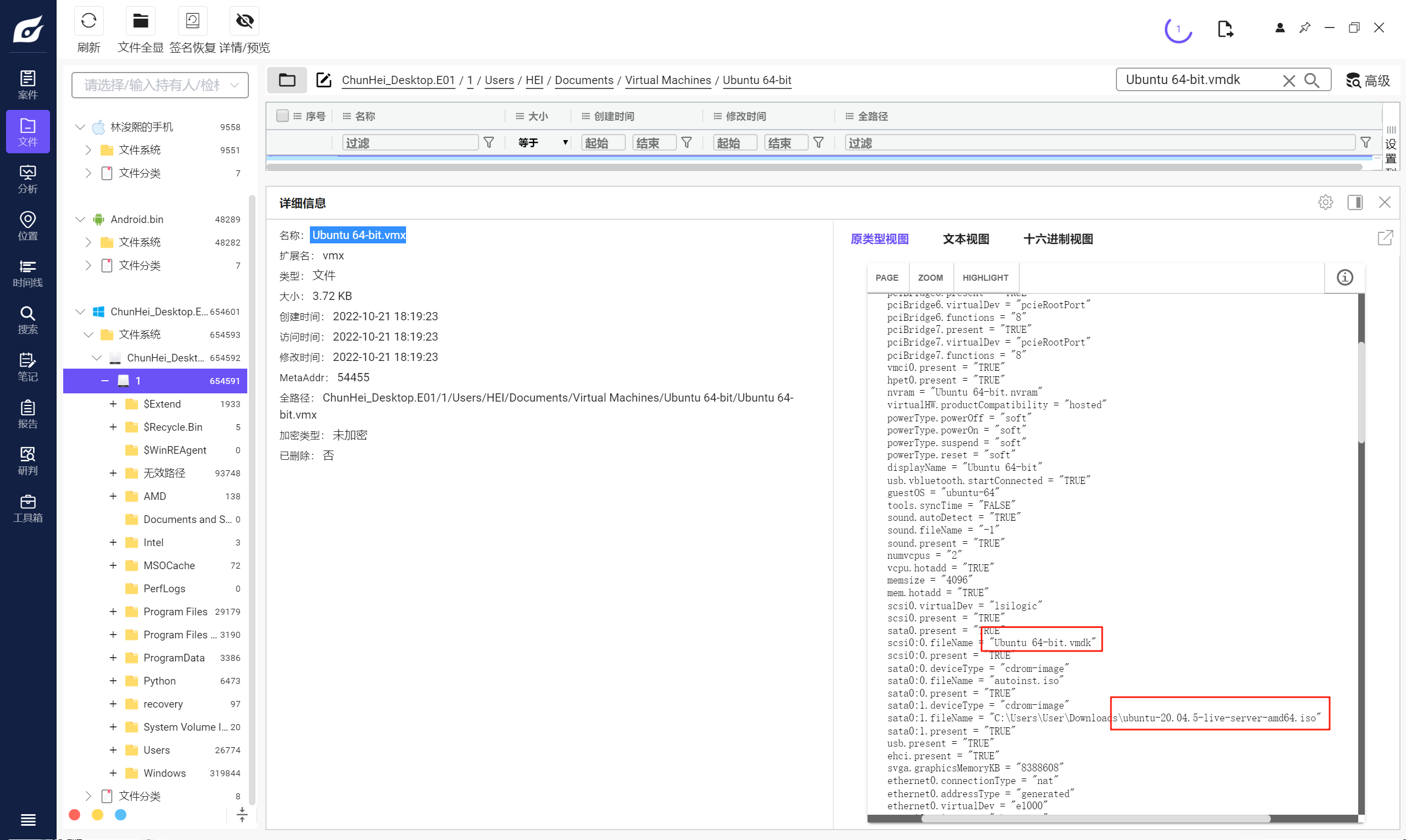
Task: Open the 工具箱 toolbox in sidebar
Action: (27, 508)
